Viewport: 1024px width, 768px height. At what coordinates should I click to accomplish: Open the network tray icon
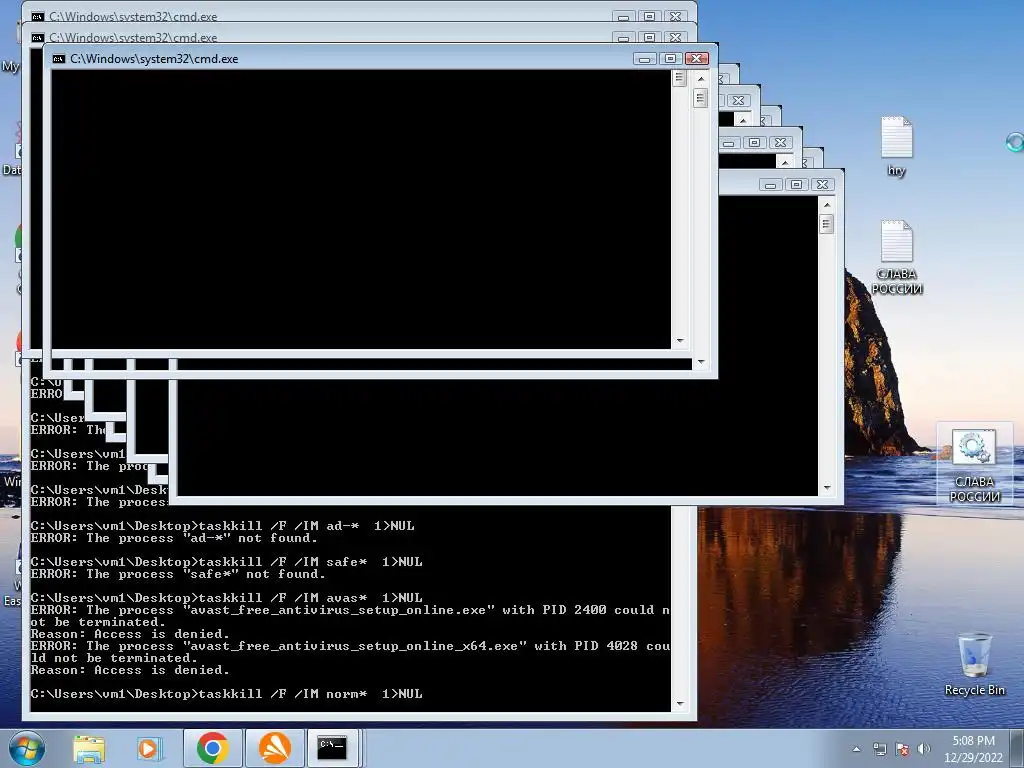880,749
